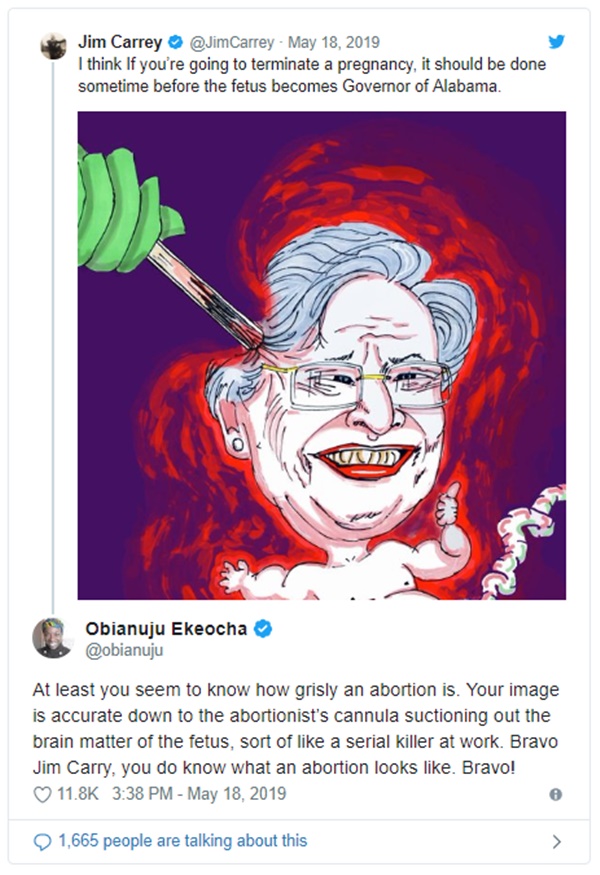Click the Twitter bird logo
Screen dimensions: 600x875
[555, 42]
